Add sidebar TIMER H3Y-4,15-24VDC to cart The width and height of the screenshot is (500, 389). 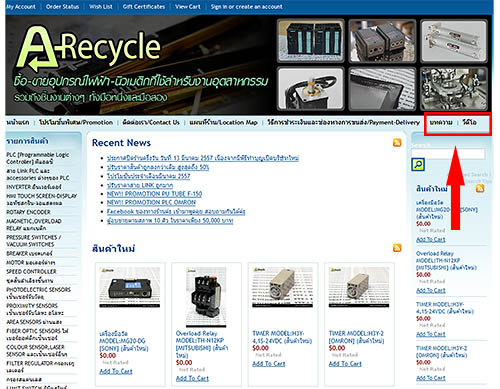point(431,334)
